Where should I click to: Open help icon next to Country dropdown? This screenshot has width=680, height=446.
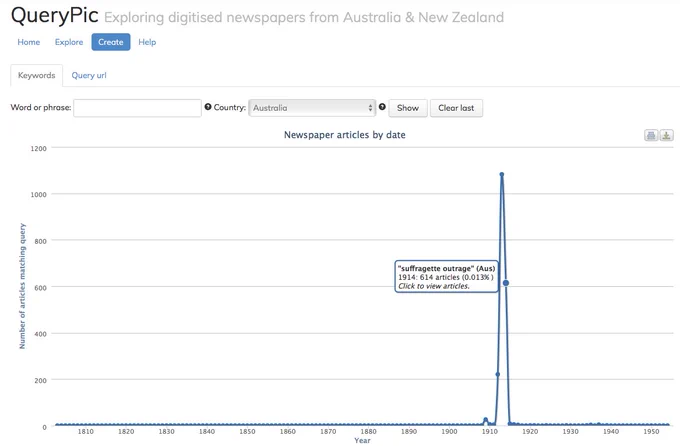click(x=382, y=107)
